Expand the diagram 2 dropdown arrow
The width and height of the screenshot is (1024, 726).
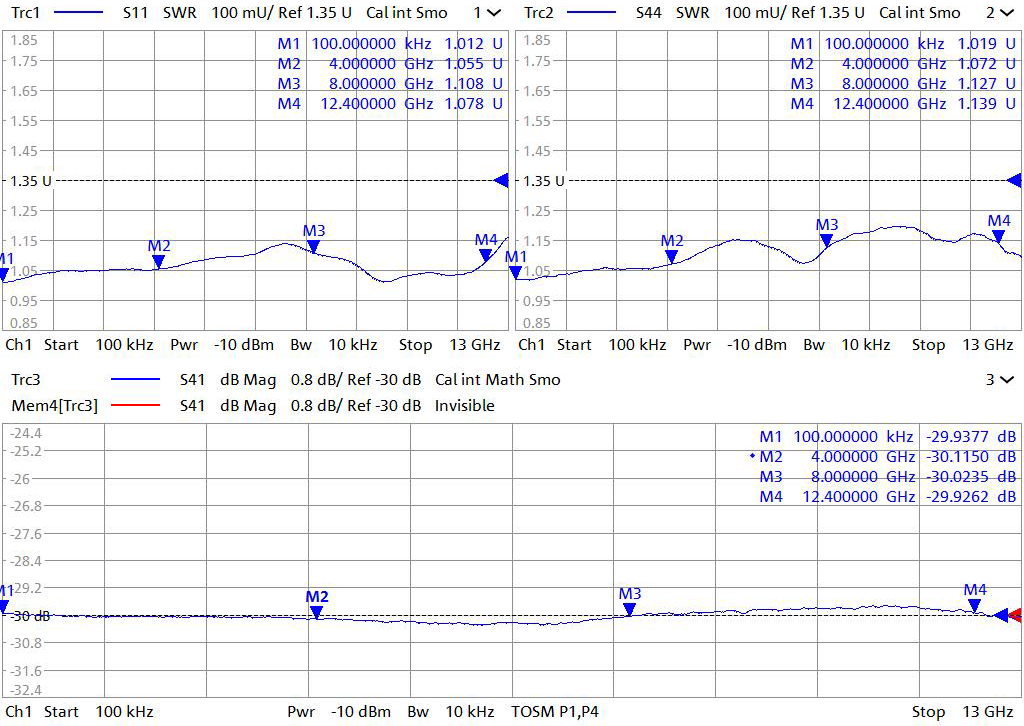(x=1005, y=13)
